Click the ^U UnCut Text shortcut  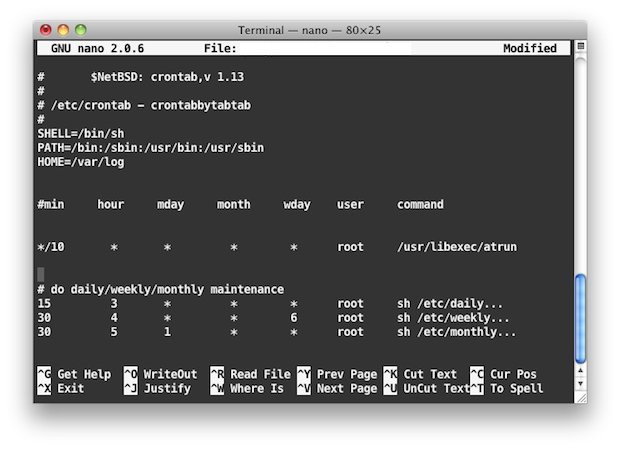click(427, 388)
